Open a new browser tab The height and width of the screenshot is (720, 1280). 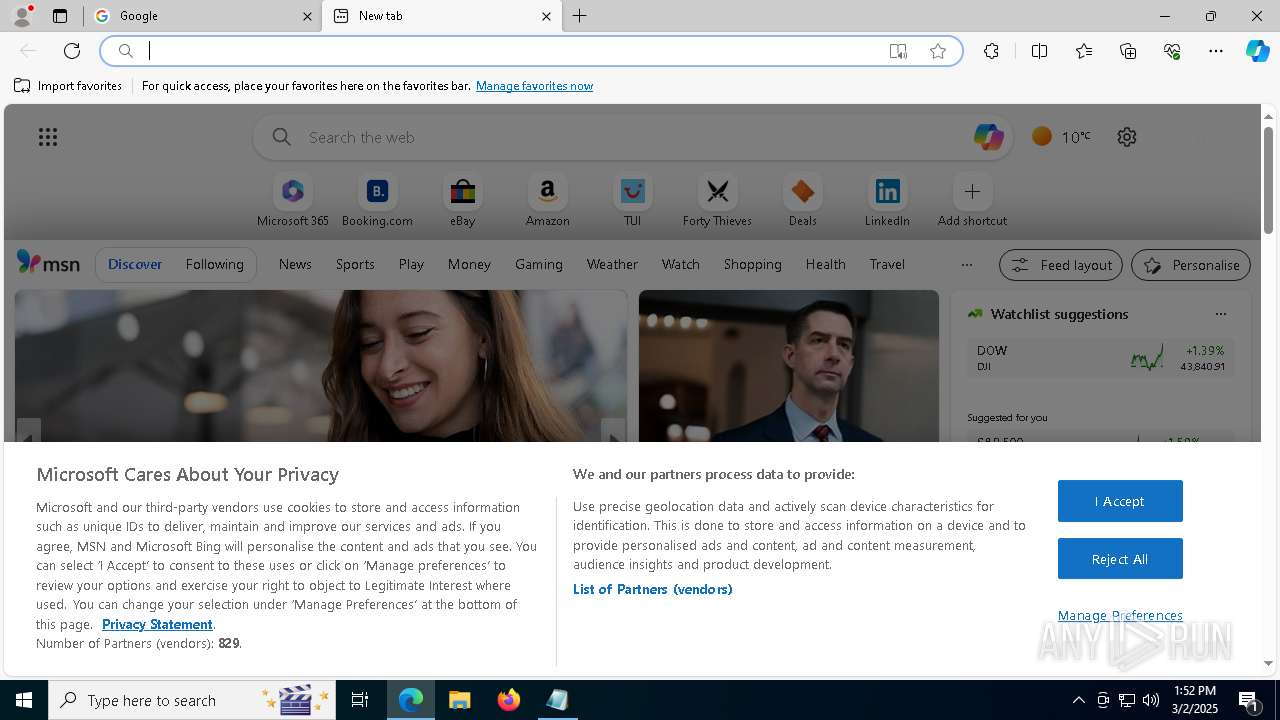[580, 16]
